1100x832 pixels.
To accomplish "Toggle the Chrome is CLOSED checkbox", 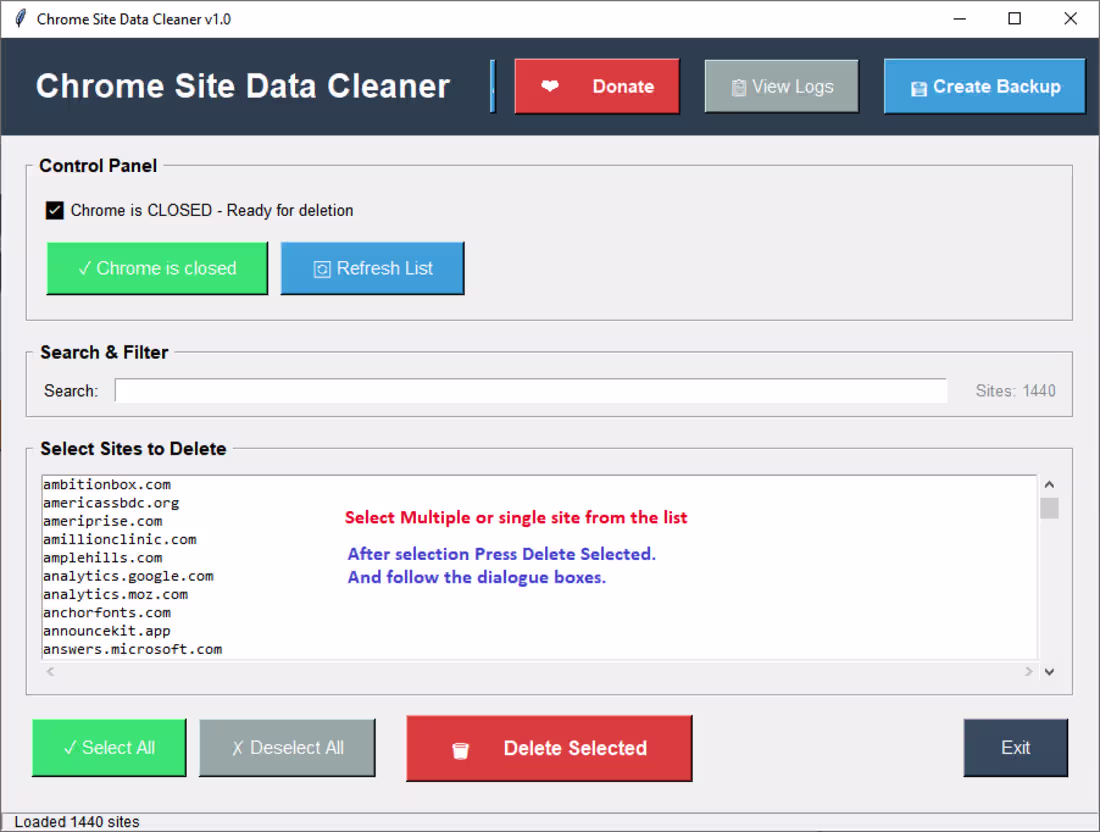I will [55, 210].
